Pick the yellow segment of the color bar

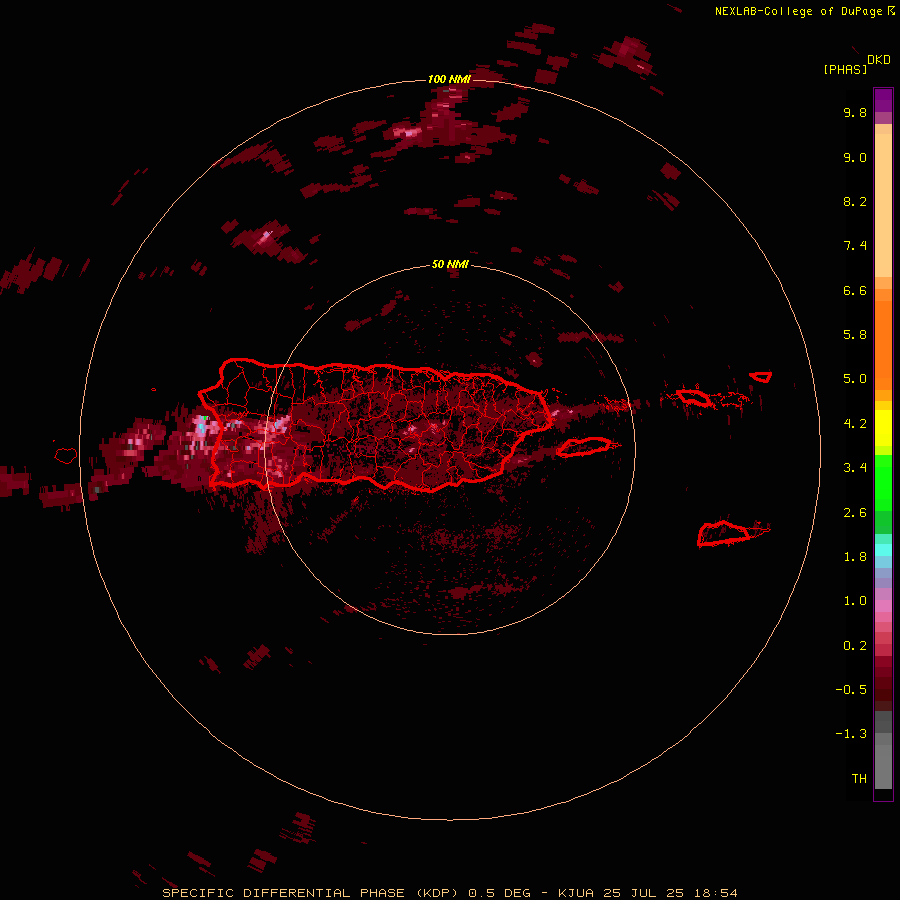coord(883,428)
